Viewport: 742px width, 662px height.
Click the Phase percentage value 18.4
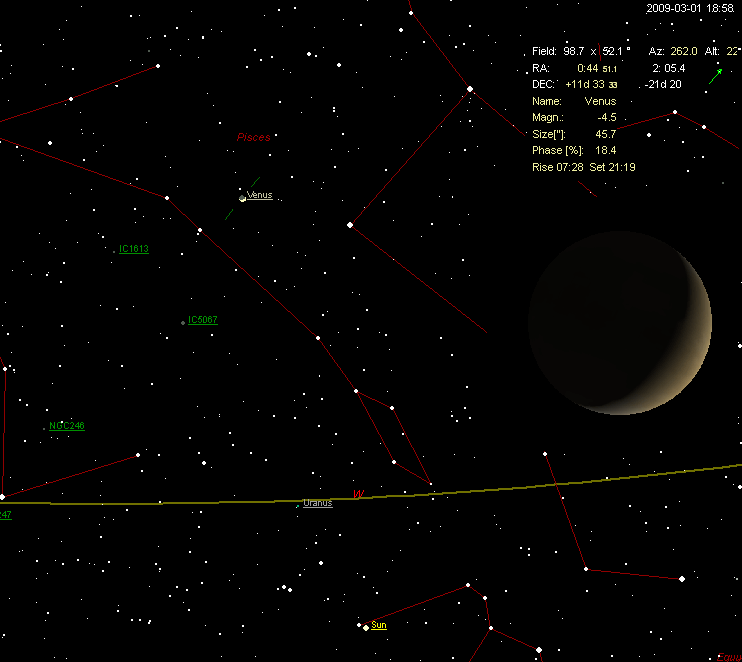tap(606, 151)
